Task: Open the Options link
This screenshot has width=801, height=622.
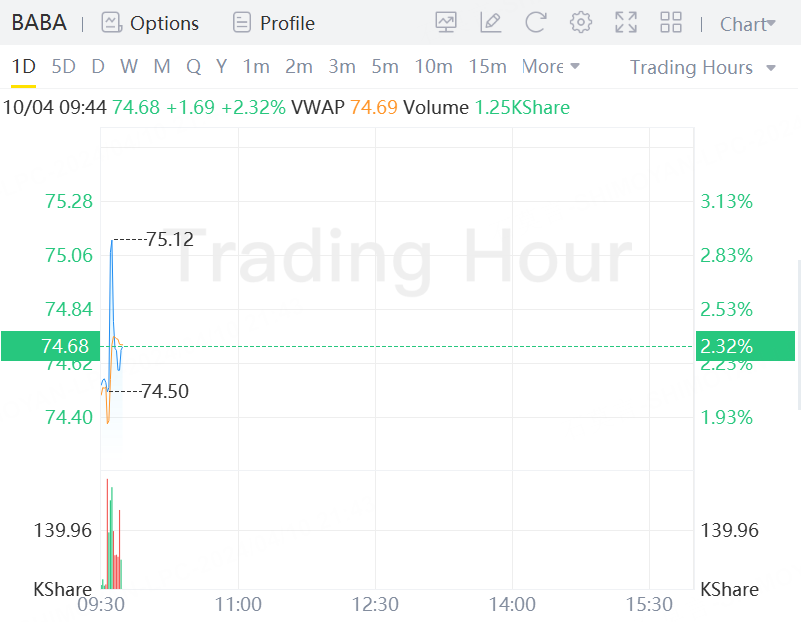Action: coord(164,23)
